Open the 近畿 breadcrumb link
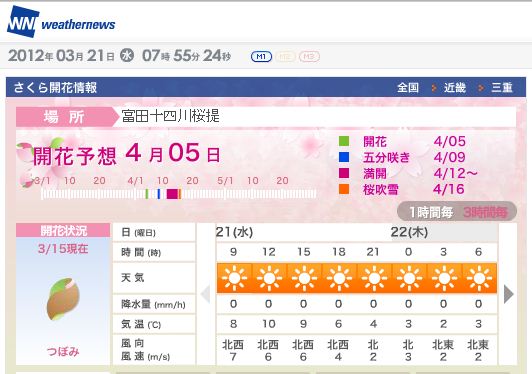This screenshot has height=374, width=532. 455,88
